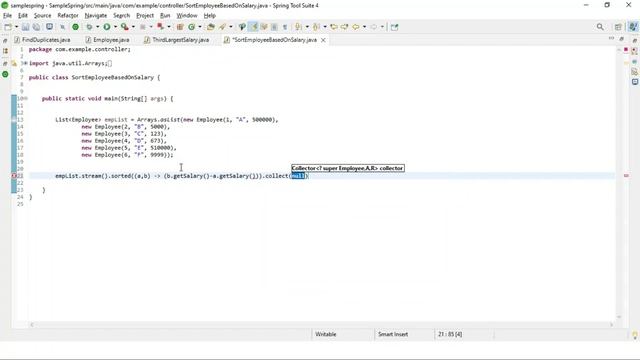Click the New Java Package icon
This screenshot has height=360, width=640.
tap(180, 27)
